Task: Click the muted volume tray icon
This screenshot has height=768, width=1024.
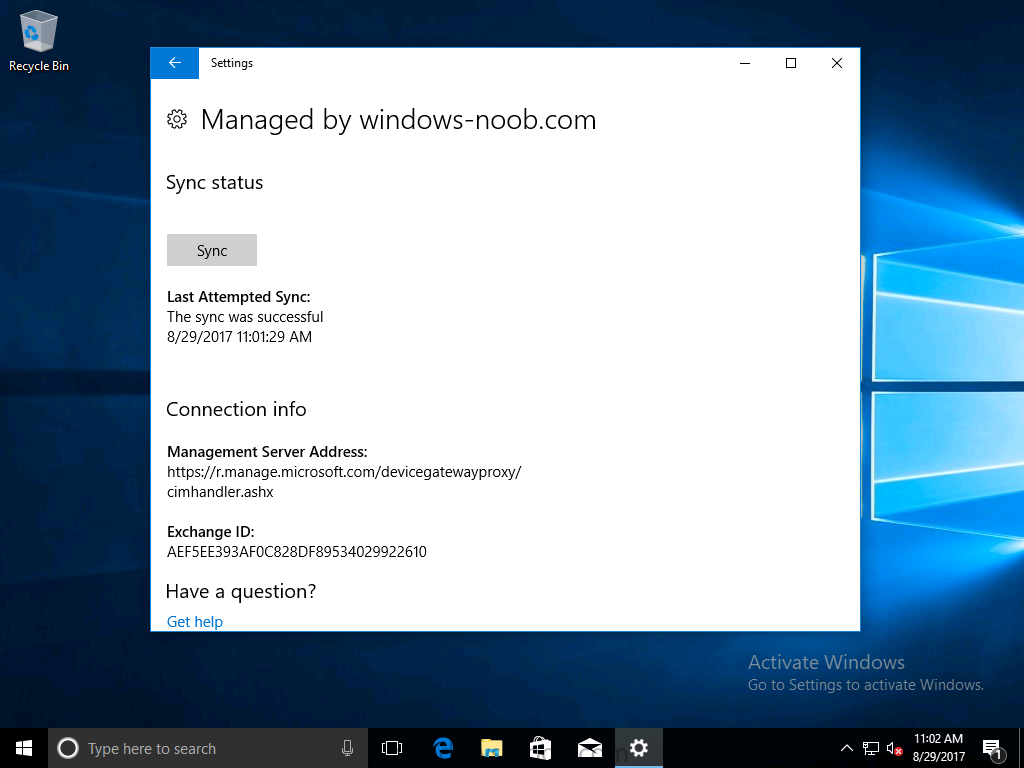Action: point(895,748)
